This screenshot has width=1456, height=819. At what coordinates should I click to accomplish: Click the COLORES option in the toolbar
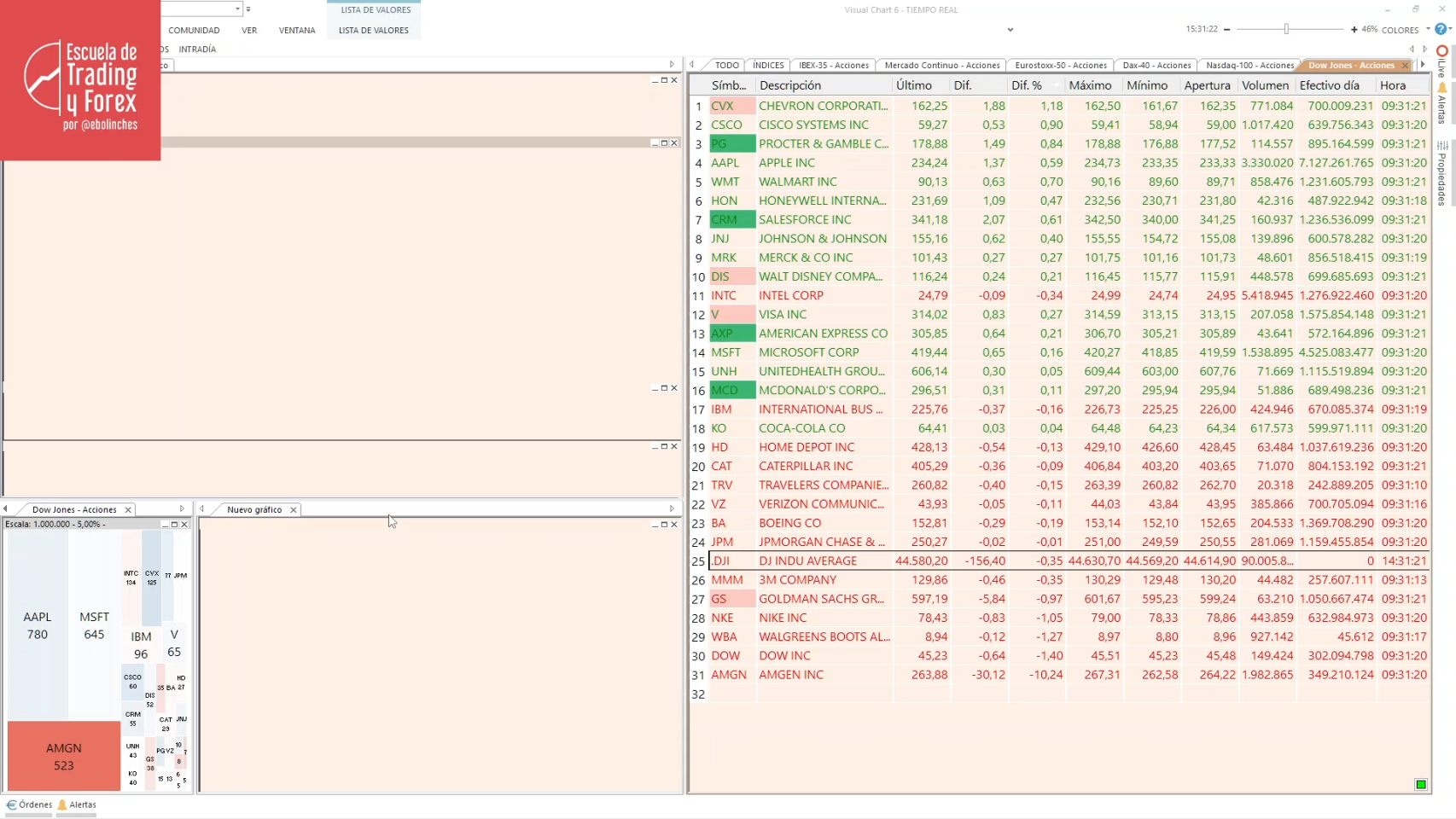coord(1400,28)
